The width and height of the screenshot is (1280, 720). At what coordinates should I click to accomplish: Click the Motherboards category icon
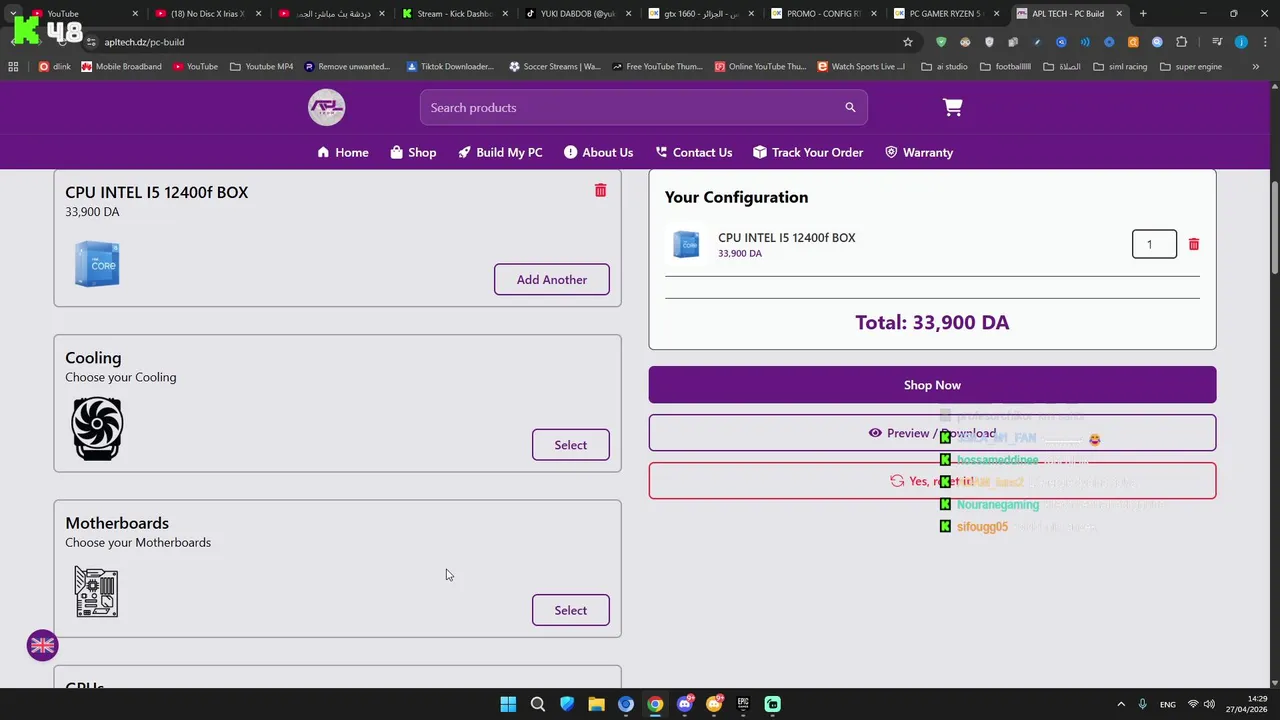pos(96,591)
